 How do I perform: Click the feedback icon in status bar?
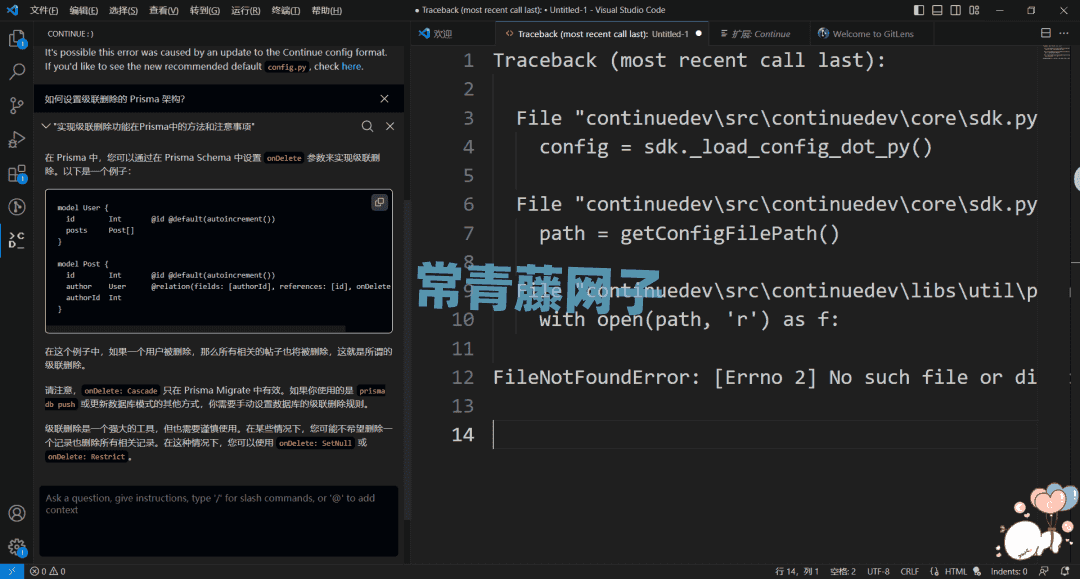pos(1044,571)
